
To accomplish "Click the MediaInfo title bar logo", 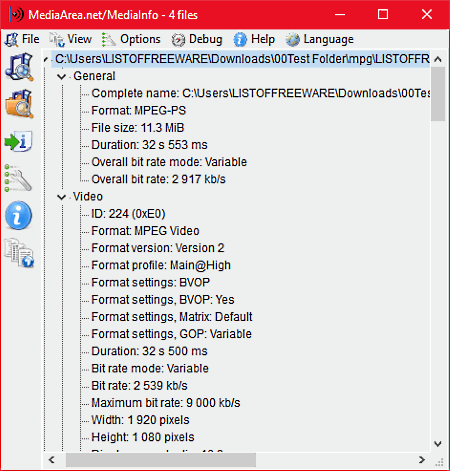I will [16, 15].
